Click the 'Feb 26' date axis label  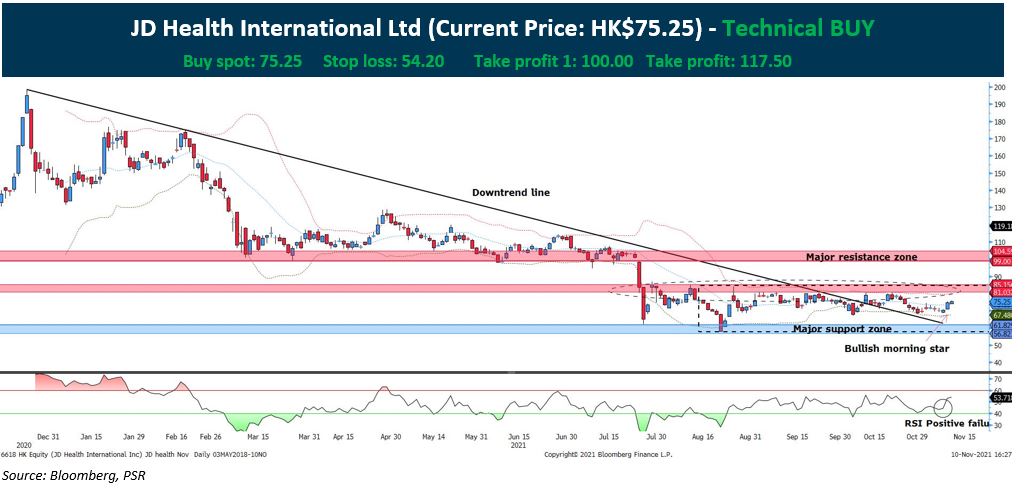click(210, 436)
